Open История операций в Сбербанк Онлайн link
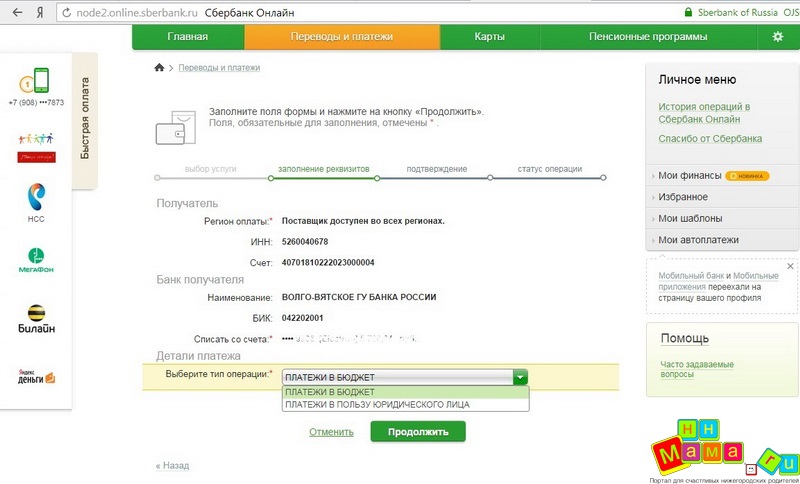The width and height of the screenshot is (800, 484). tap(704, 113)
